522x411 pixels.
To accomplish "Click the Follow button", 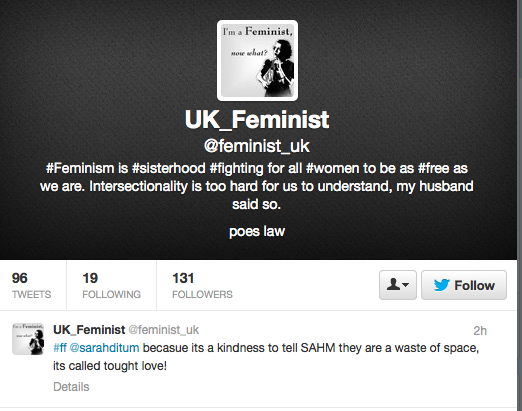I will 464,285.
